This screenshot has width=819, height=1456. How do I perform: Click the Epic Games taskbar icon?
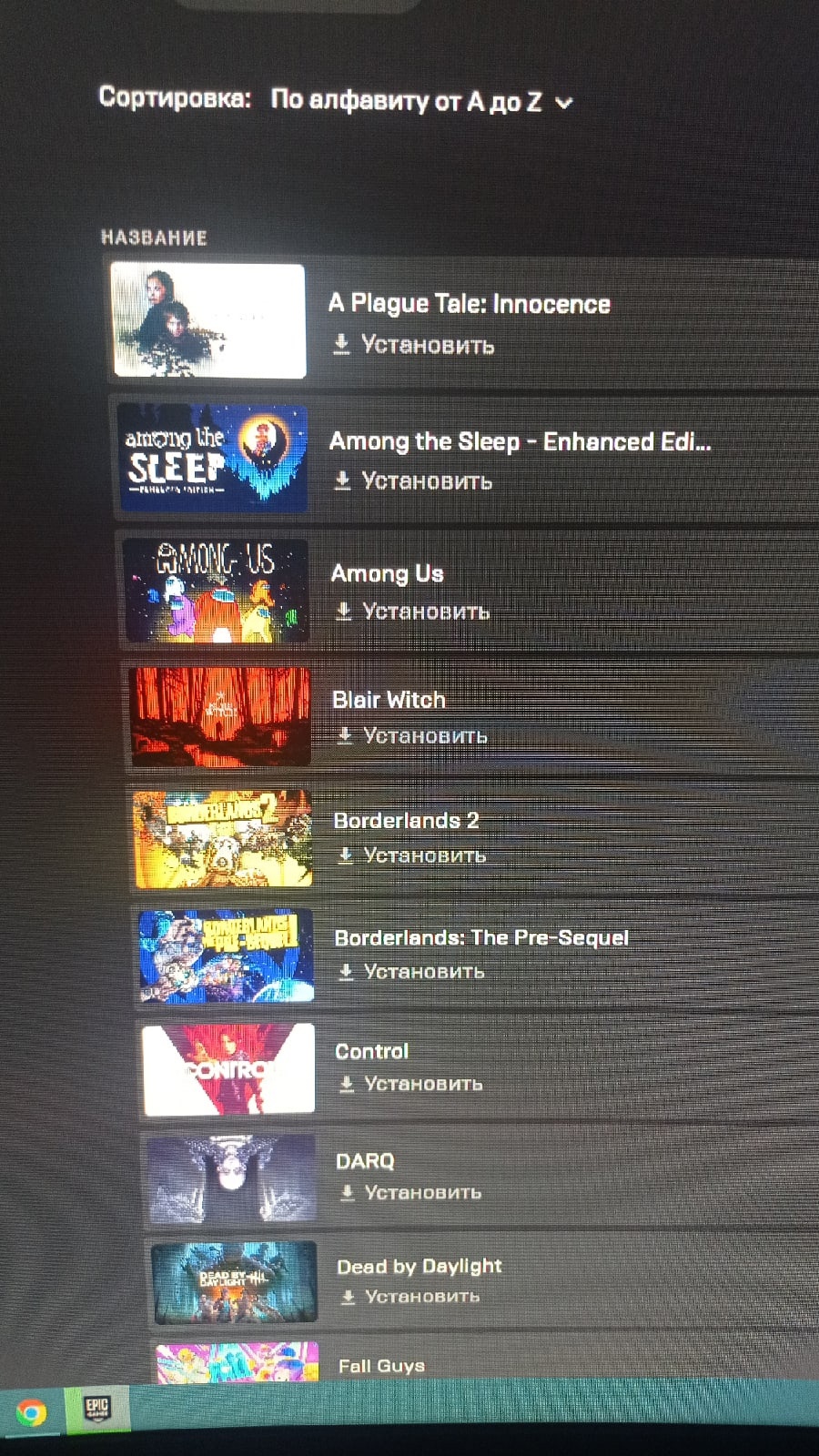click(x=96, y=1410)
